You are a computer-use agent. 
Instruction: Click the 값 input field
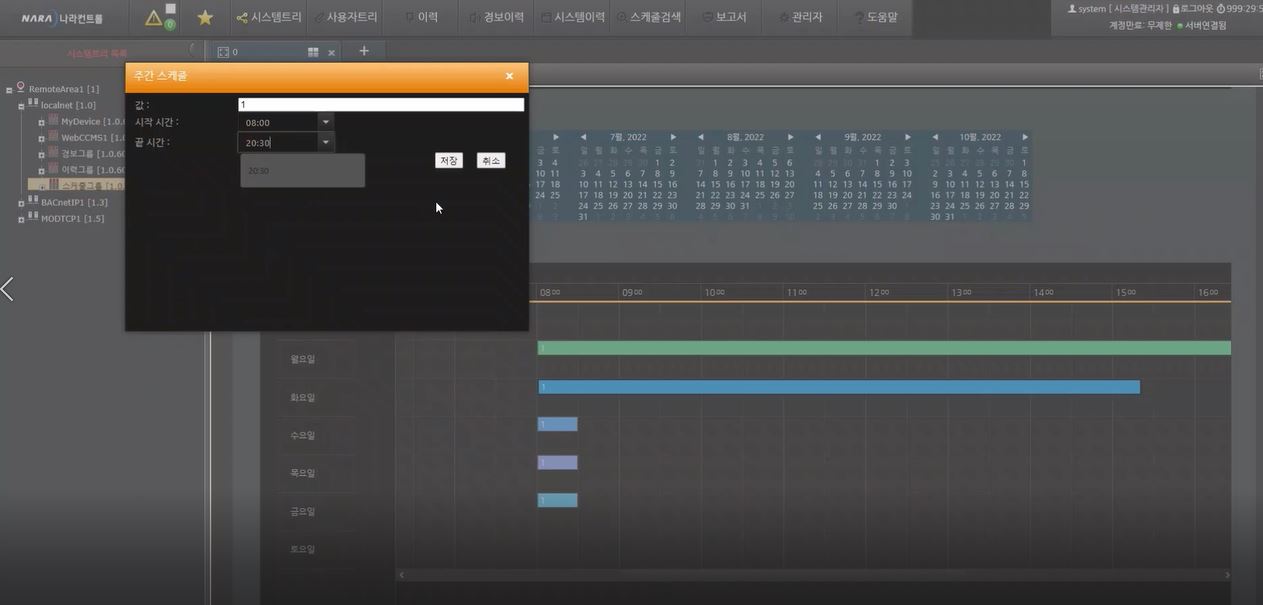(381, 104)
